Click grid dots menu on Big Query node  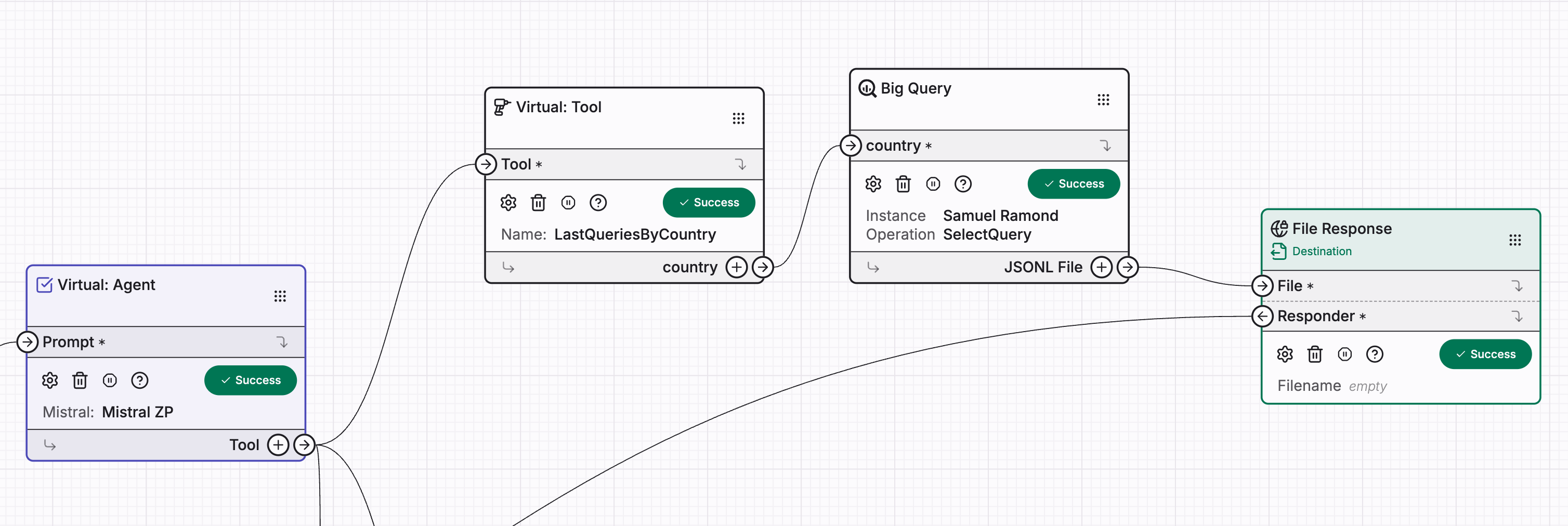(x=1103, y=100)
